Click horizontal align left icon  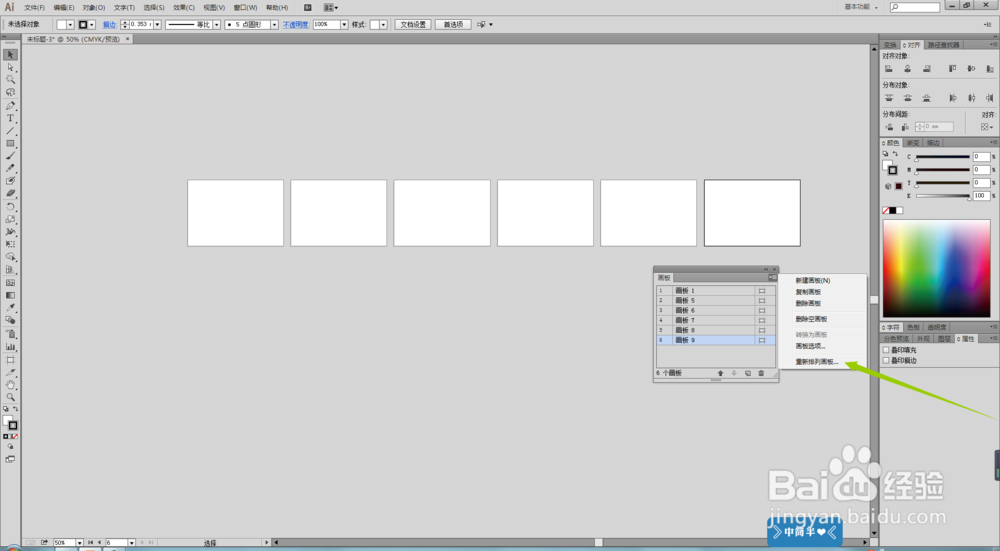(x=888, y=68)
